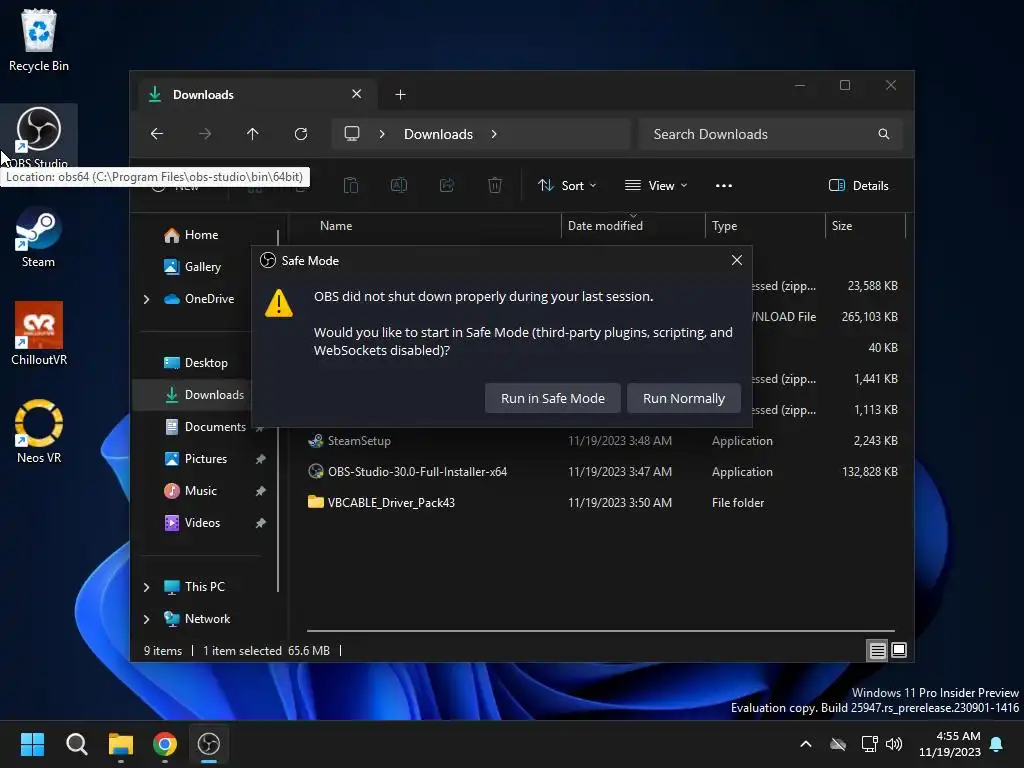Click the search magnifier in Explorer

(x=884, y=134)
